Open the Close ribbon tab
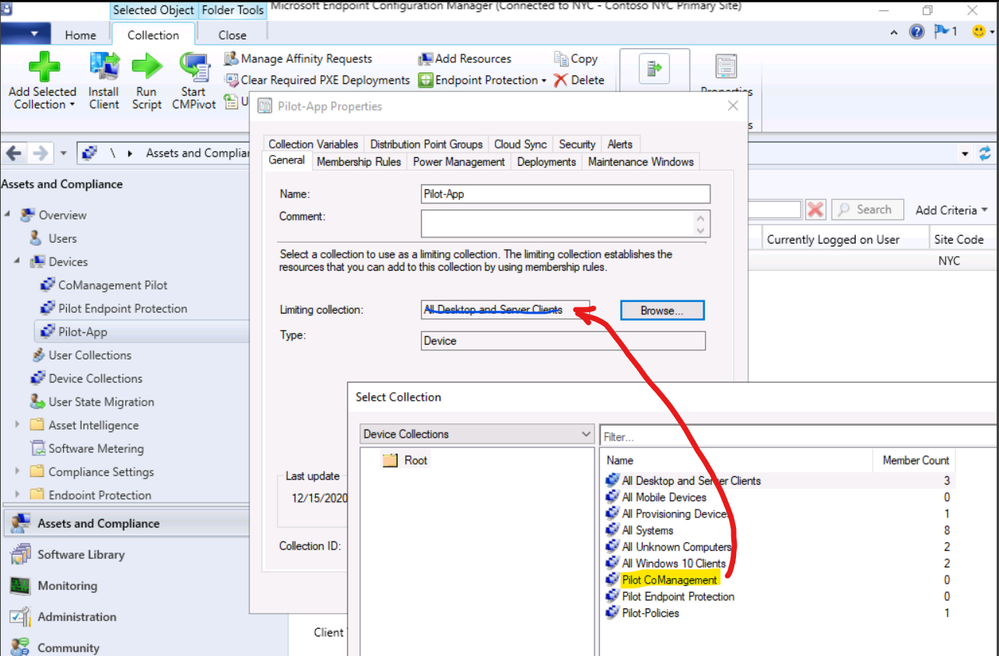 click(x=232, y=36)
